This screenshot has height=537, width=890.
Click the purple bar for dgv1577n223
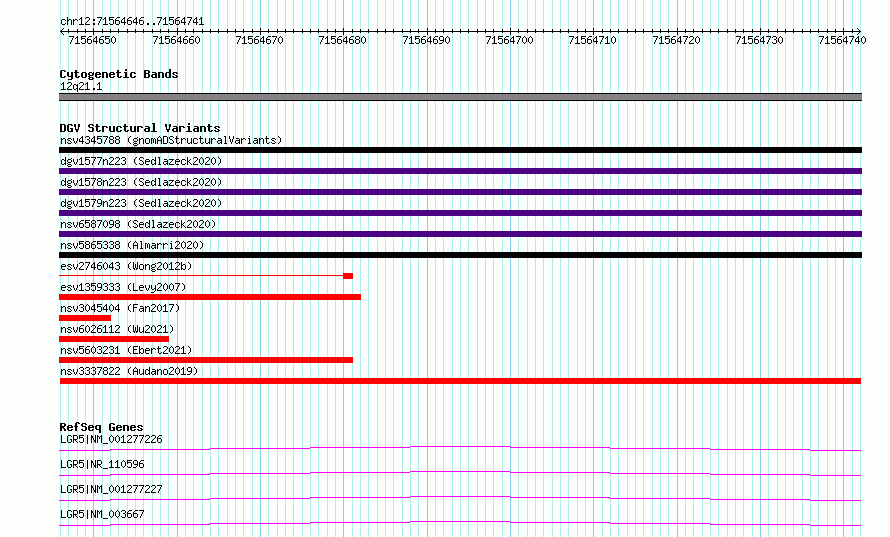(460, 171)
